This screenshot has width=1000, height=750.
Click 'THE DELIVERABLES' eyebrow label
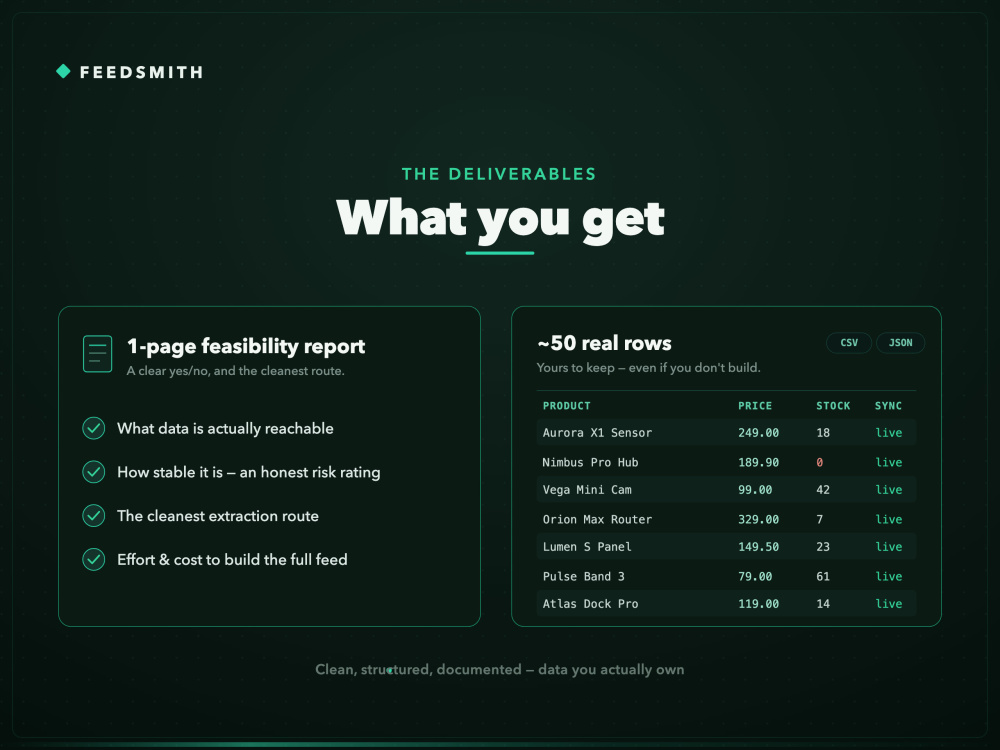(x=499, y=174)
